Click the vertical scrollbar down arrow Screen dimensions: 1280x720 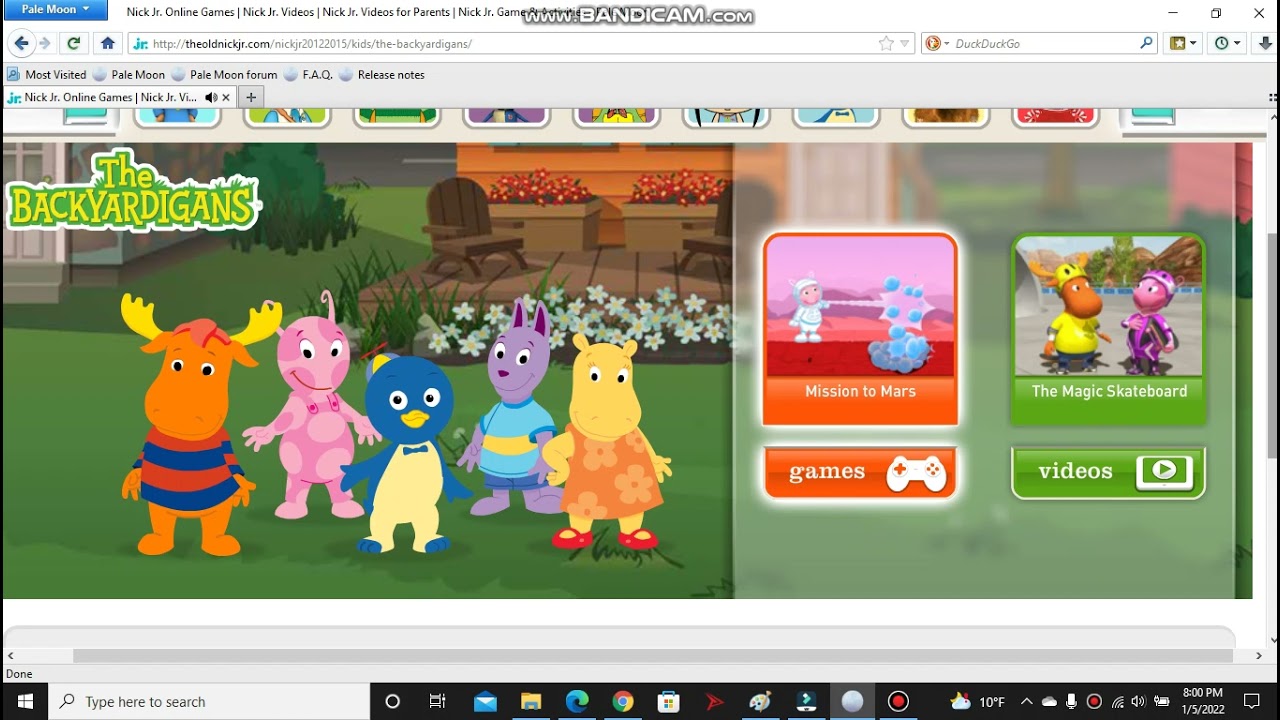[1273, 641]
